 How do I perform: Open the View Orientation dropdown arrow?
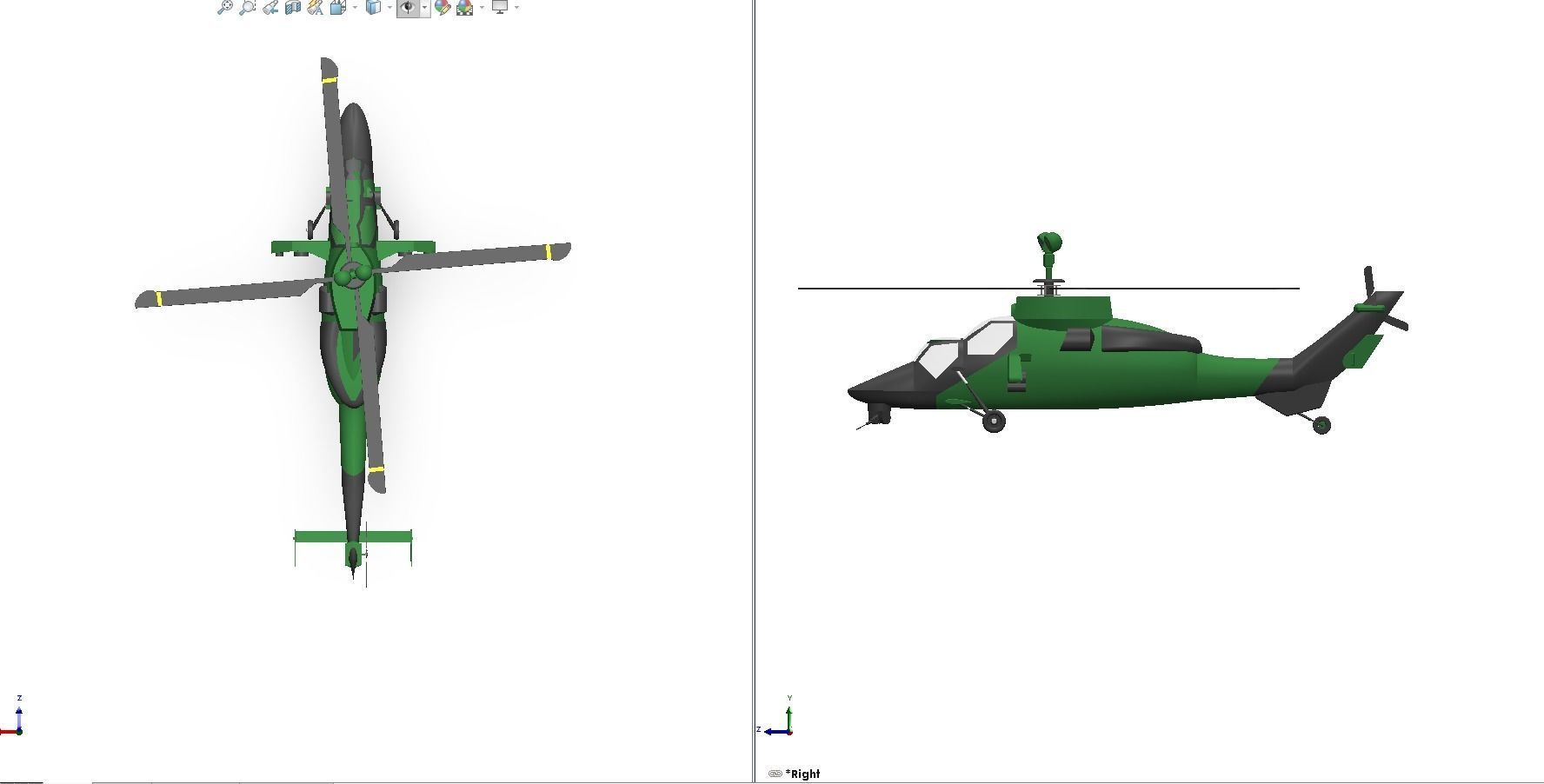[x=355, y=7]
